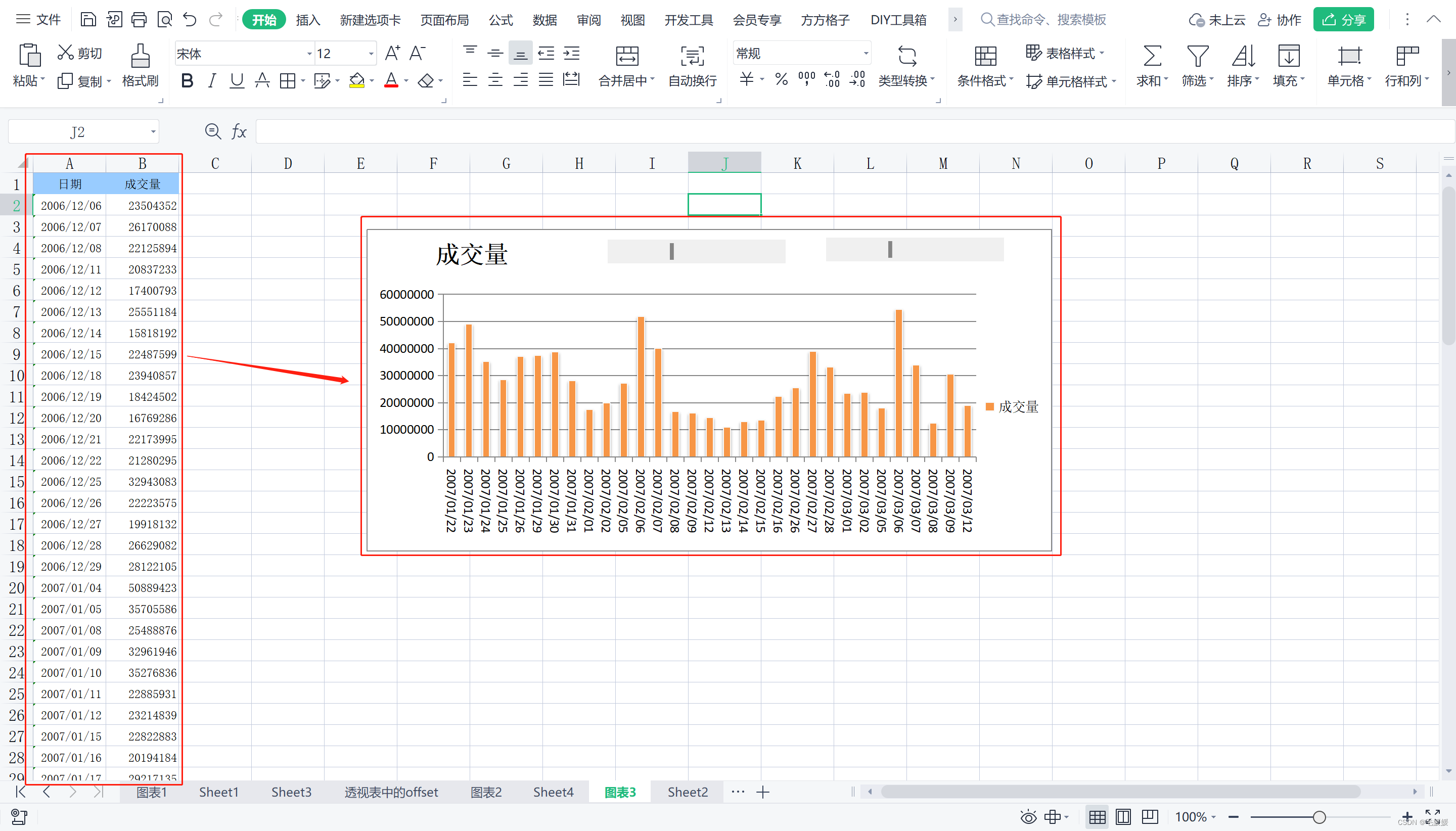Expand the Name Box dropdown arrow
1456x831 pixels.
pyautogui.click(x=153, y=132)
